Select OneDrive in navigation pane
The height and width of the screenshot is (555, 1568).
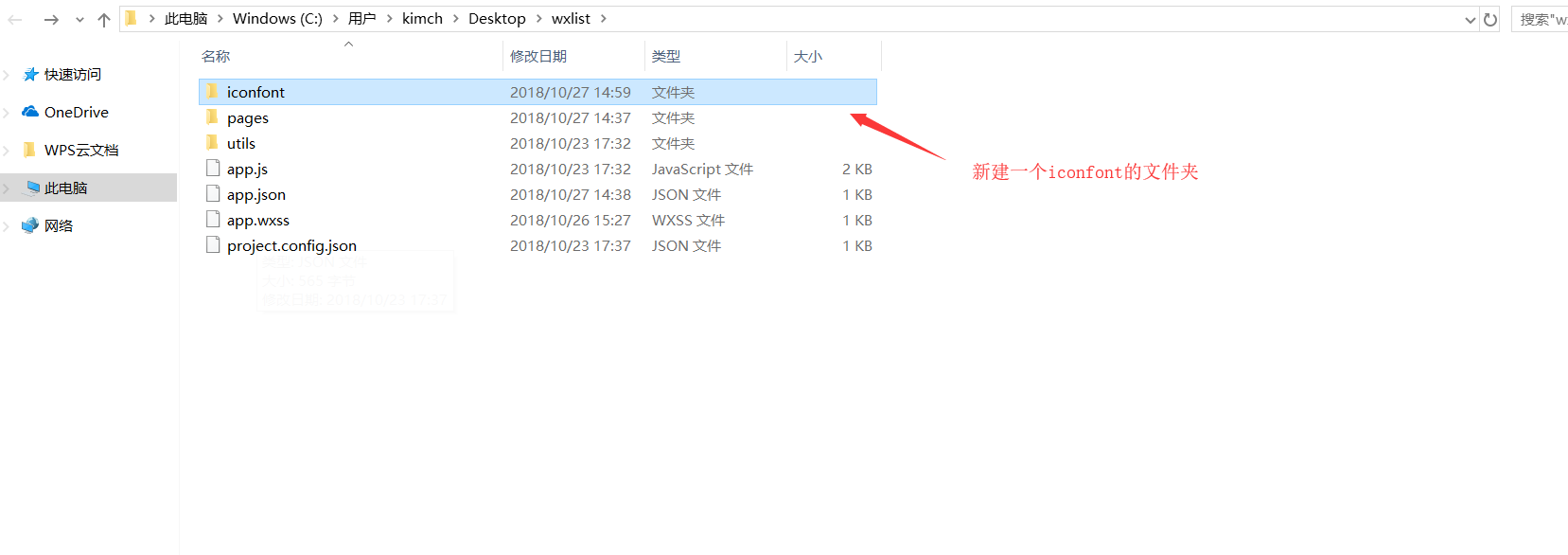click(77, 113)
